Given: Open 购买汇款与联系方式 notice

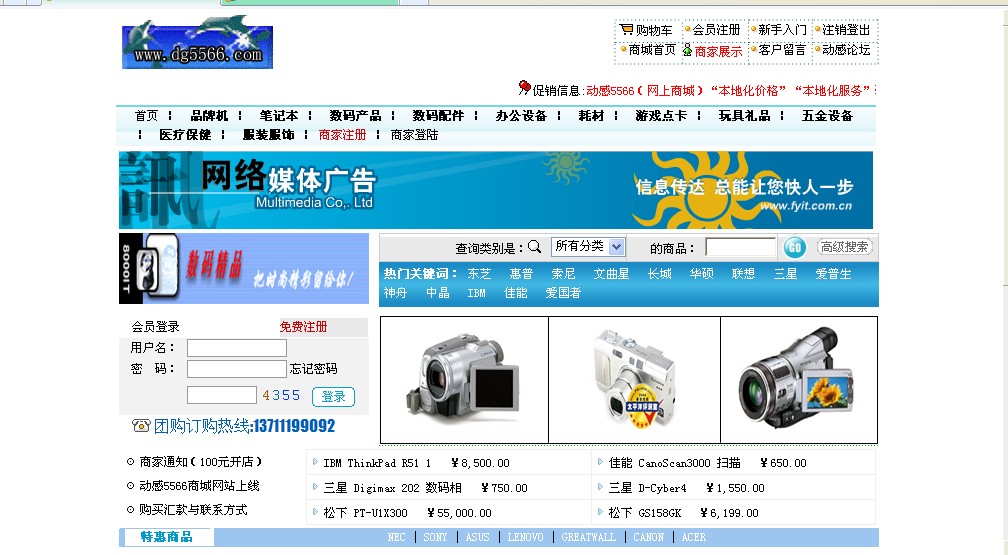Looking at the screenshot, I should click(194, 509).
